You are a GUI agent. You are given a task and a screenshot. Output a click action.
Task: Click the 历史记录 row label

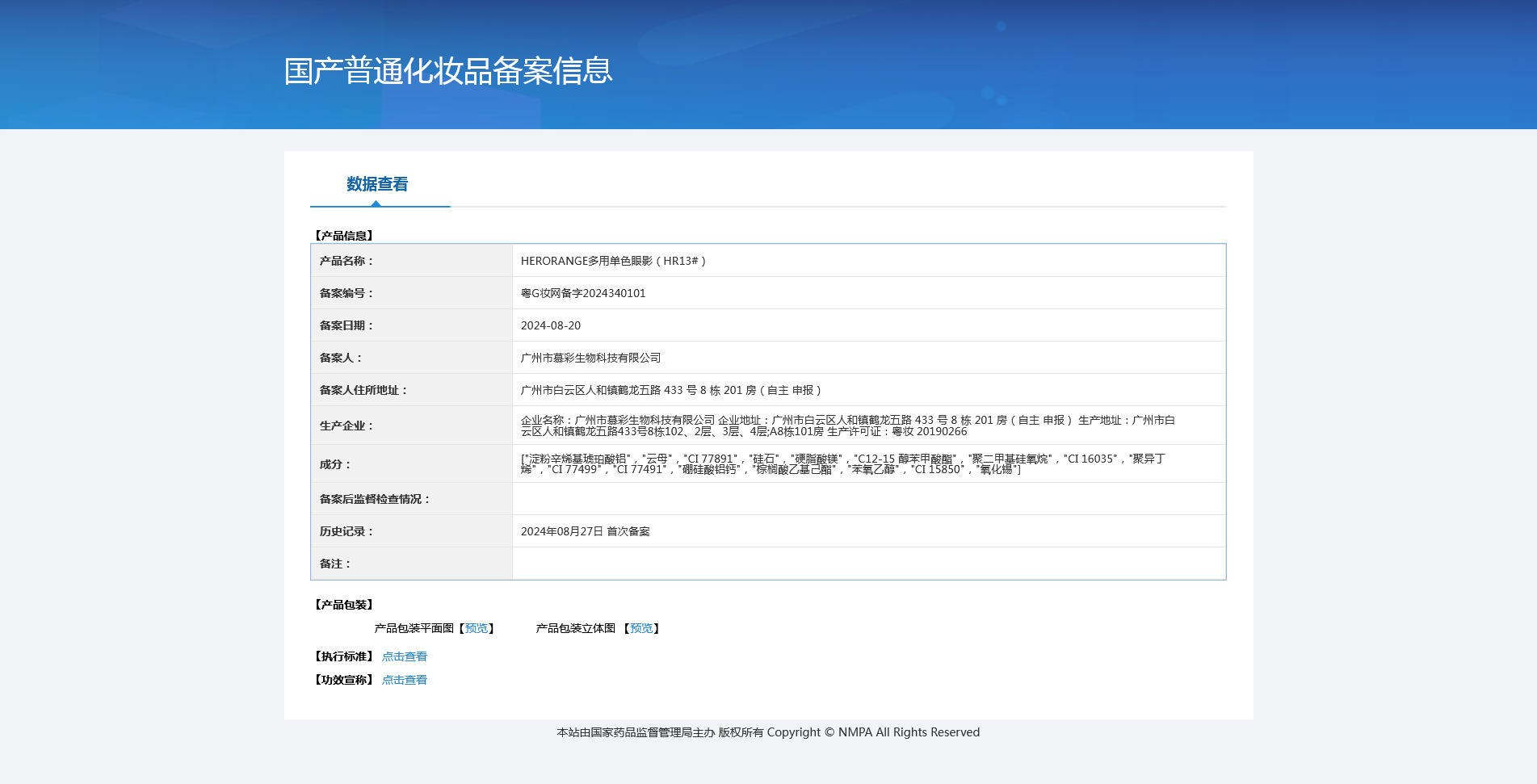[346, 531]
